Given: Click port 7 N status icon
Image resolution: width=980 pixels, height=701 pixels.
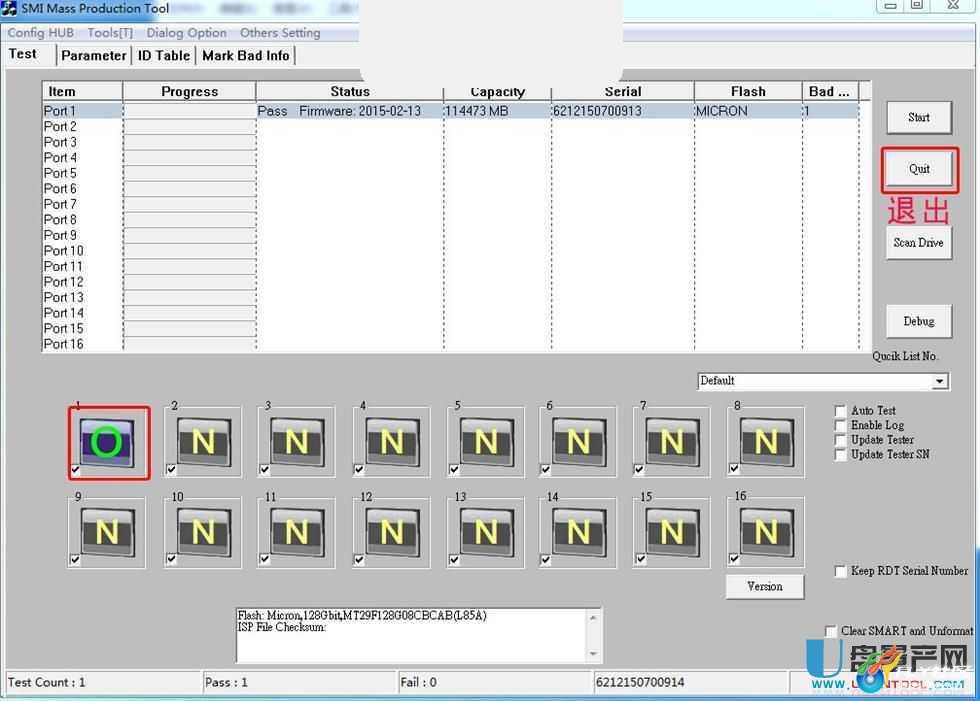Looking at the screenshot, I should click(x=672, y=443).
